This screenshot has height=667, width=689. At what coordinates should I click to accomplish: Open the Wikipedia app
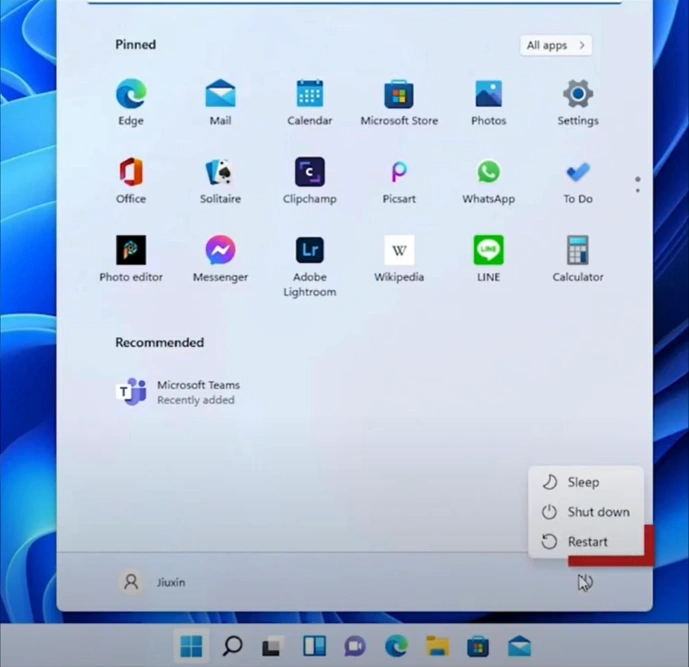click(399, 258)
